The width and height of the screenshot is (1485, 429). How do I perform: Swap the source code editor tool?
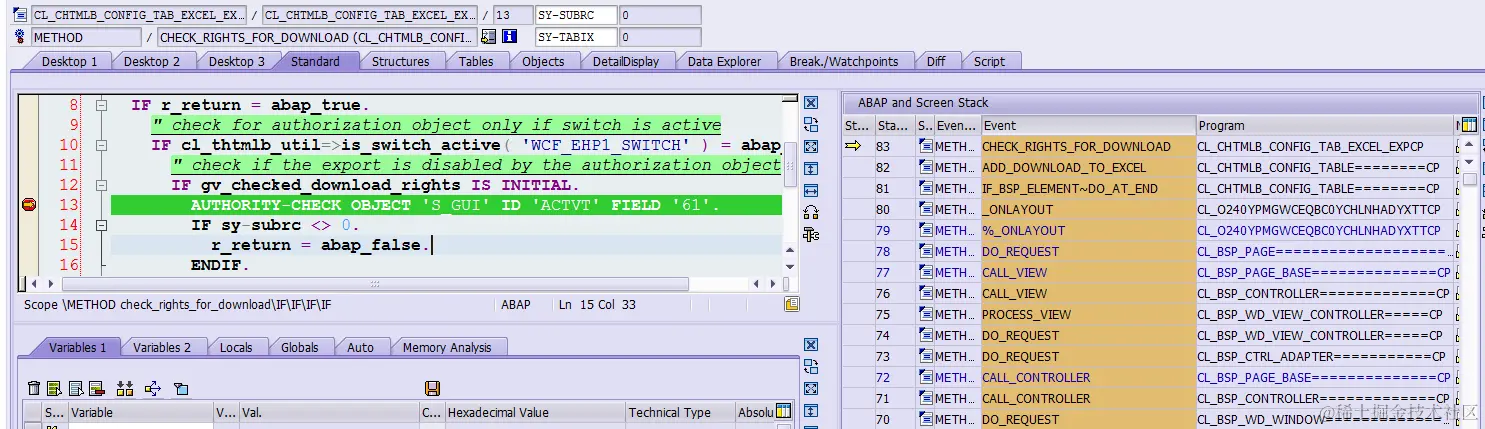click(x=811, y=124)
